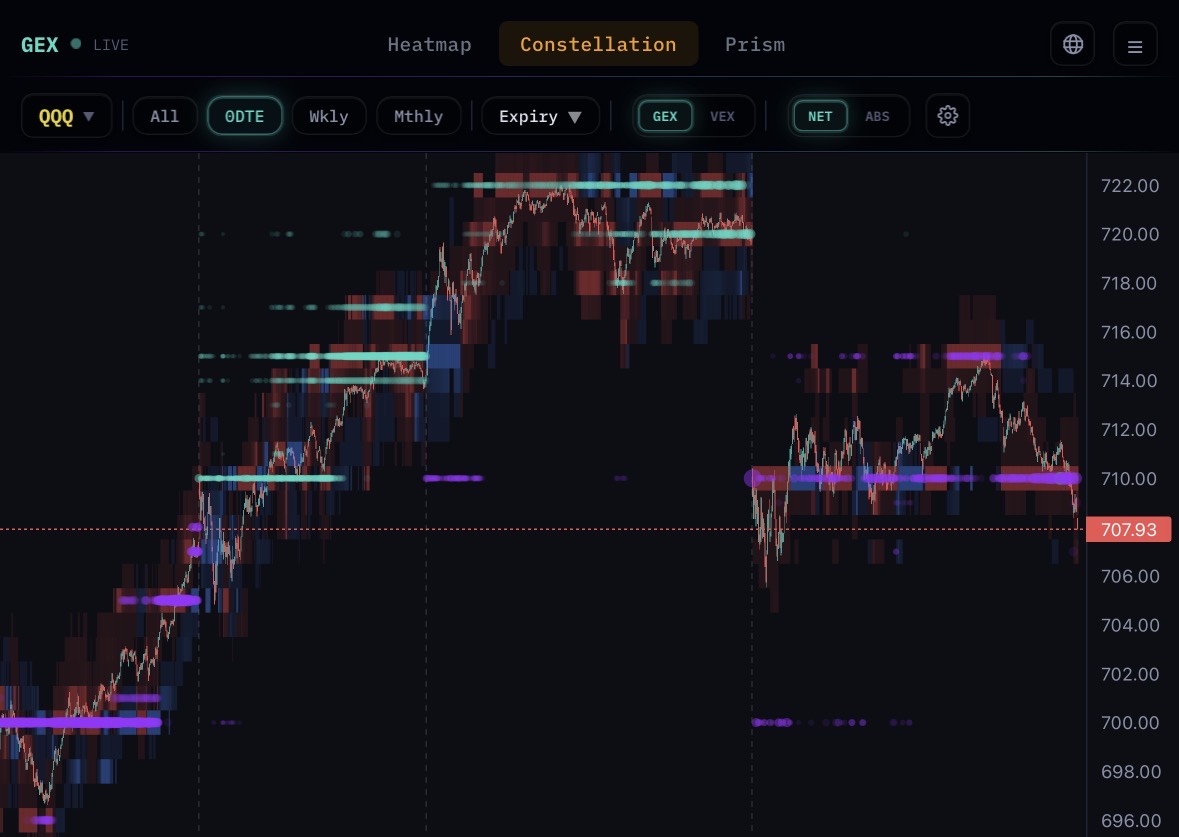The width and height of the screenshot is (1179, 837).
Task: Open the gear settings button
Action: point(947,116)
